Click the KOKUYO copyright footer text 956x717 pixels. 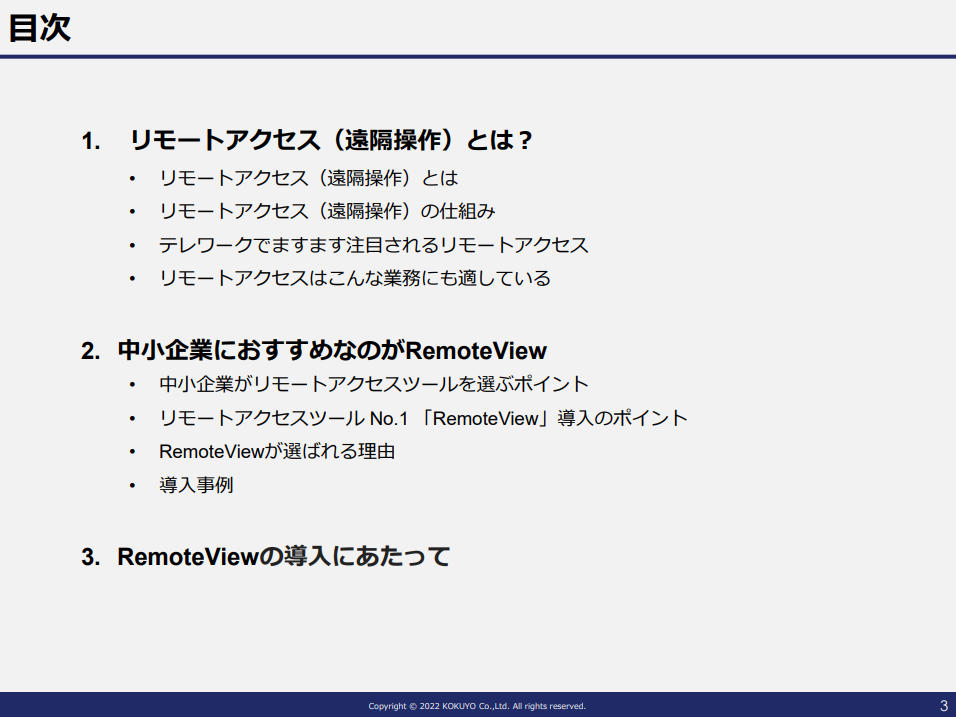(x=477, y=706)
